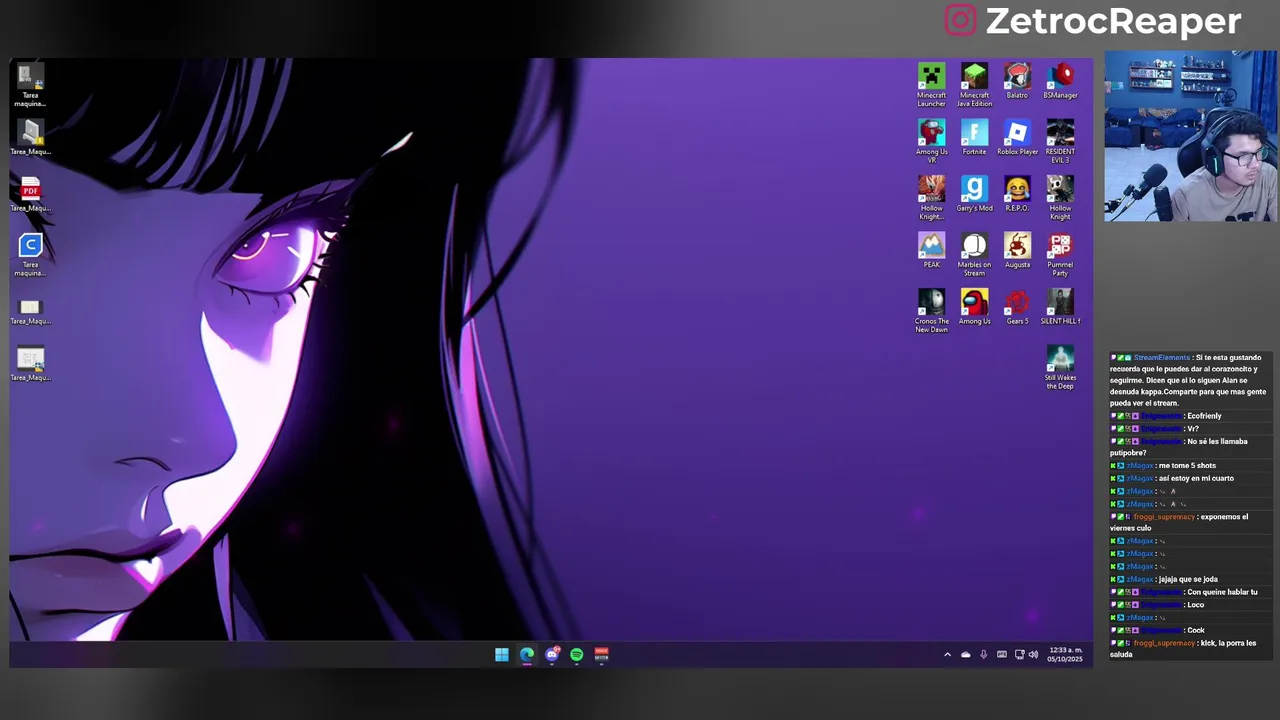
Task: Click the OneDrive cloud tray icon
Action: [965, 655]
